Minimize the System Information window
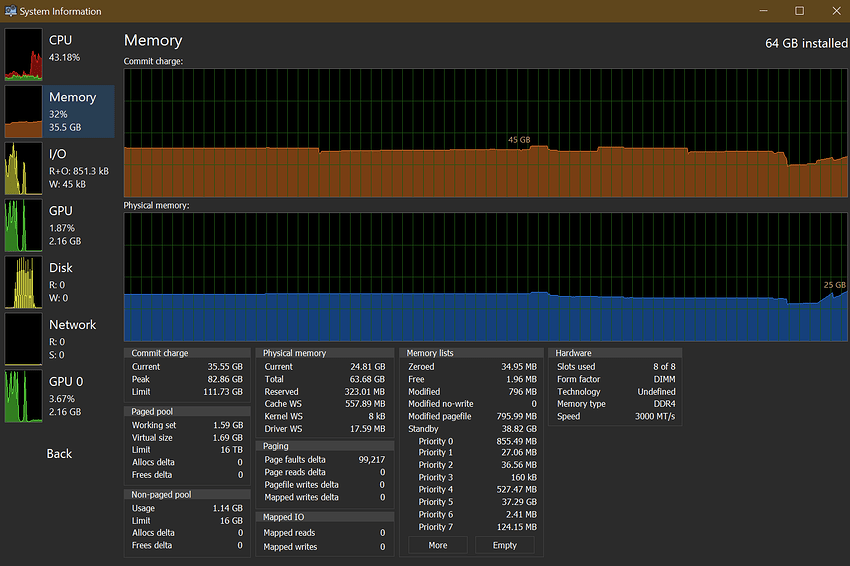The image size is (850, 566). (763, 11)
